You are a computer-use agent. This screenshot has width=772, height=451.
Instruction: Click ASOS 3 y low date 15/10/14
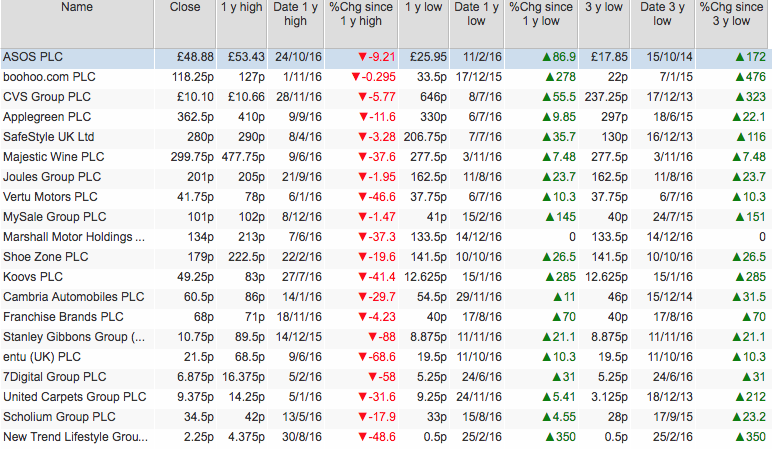(x=670, y=57)
